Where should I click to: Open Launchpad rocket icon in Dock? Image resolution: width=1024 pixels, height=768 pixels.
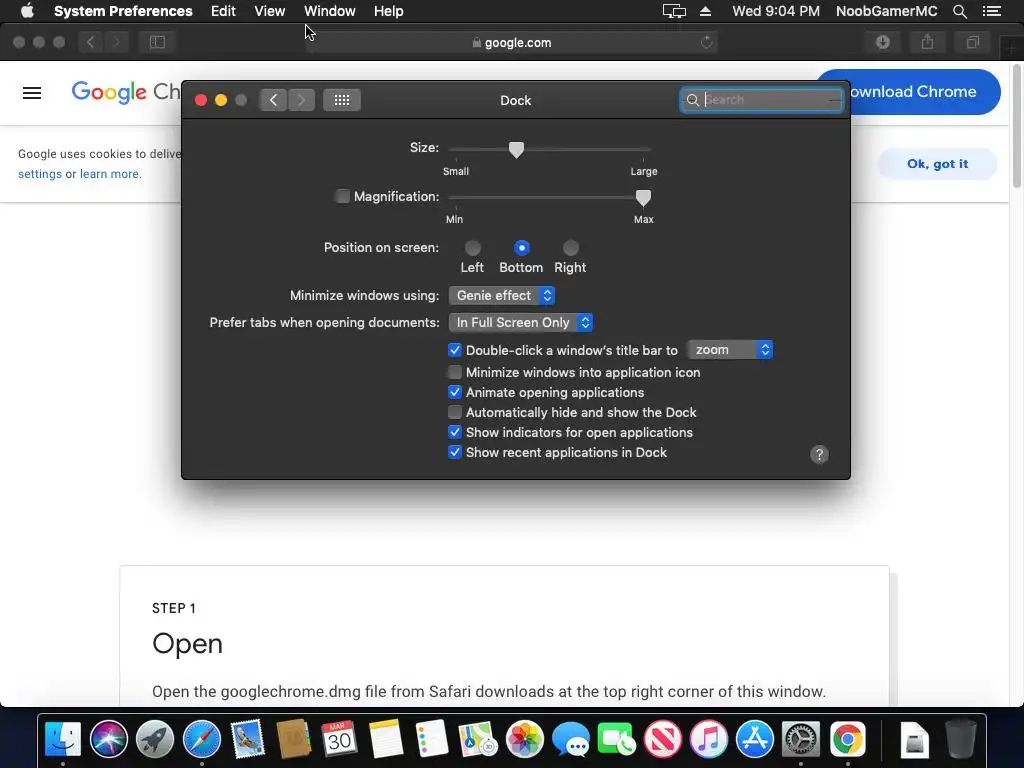[155, 739]
